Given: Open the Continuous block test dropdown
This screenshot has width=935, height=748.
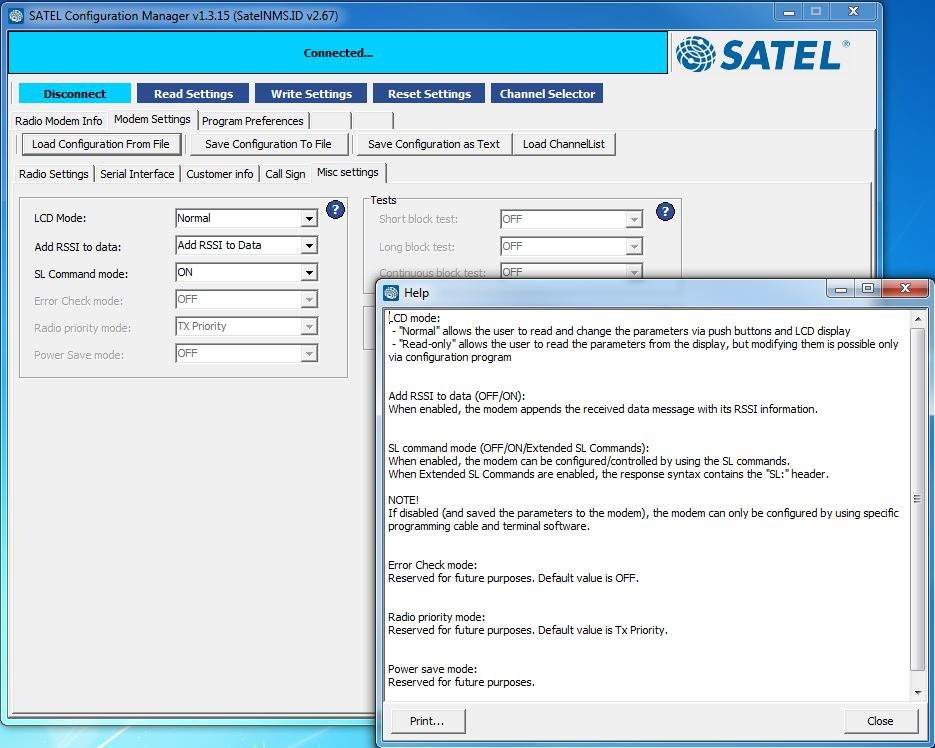Looking at the screenshot, I should (x=634, y=272).
